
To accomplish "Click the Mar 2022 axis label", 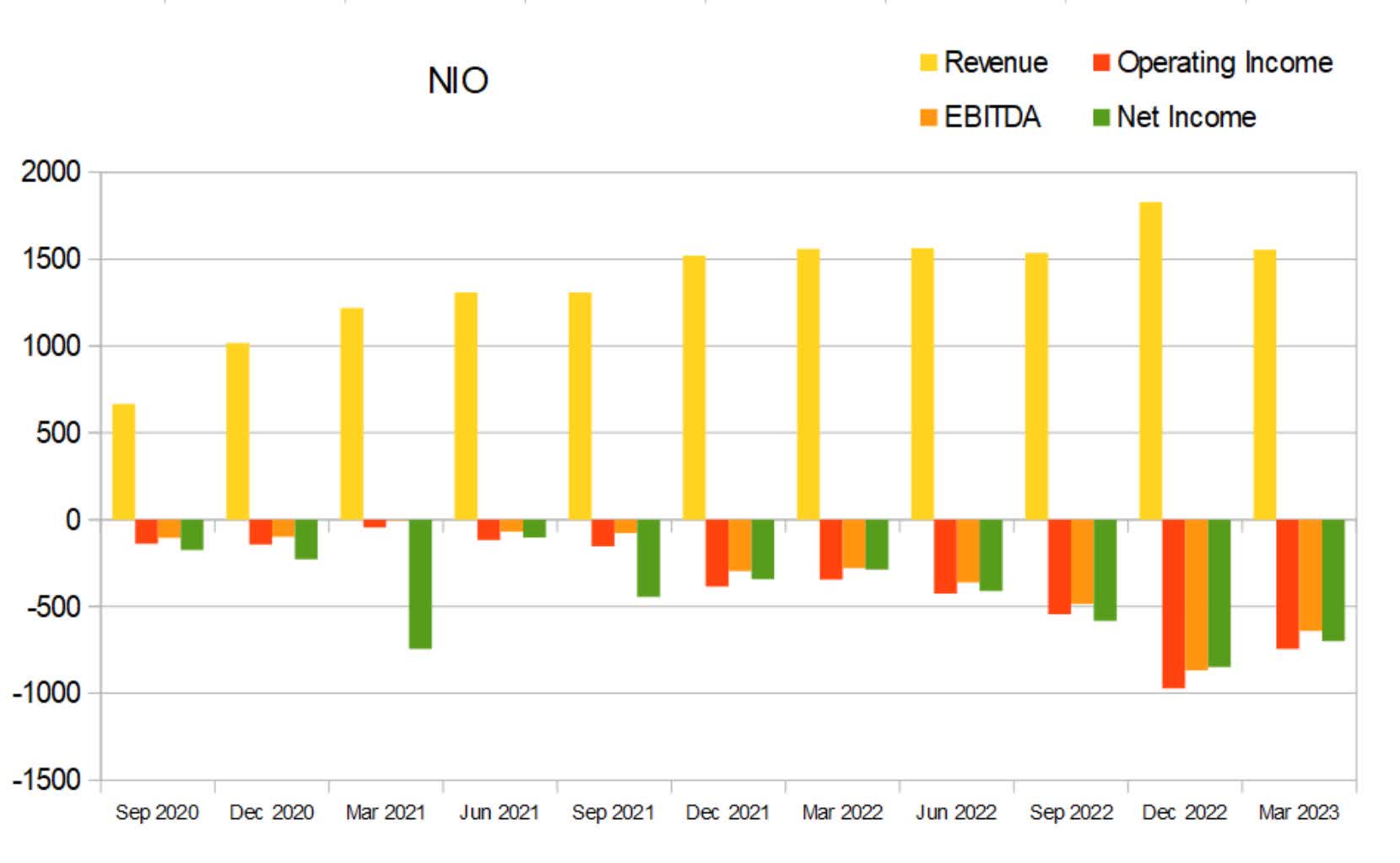I will pyautogui.click(x=842, y=812).
